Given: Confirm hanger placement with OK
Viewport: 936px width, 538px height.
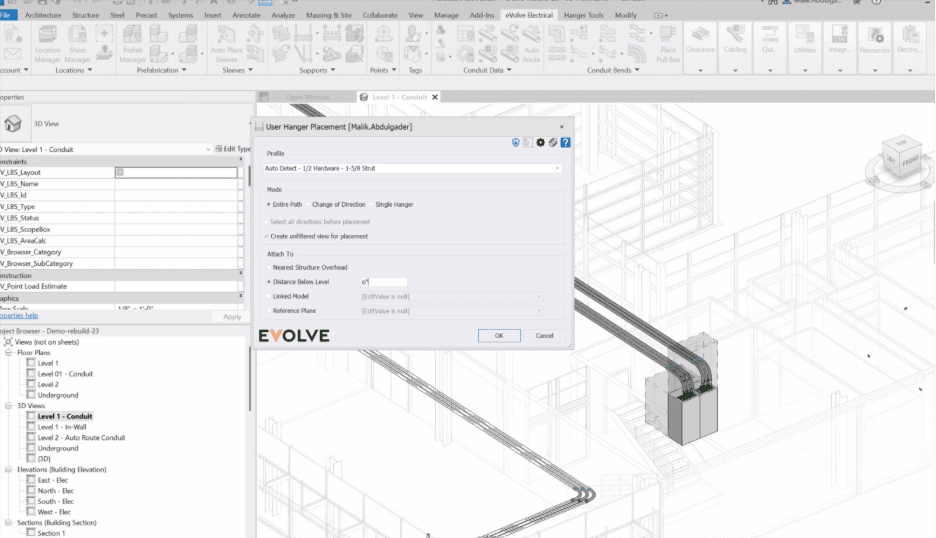Looking at the screenshot, I should coord(499,336).
